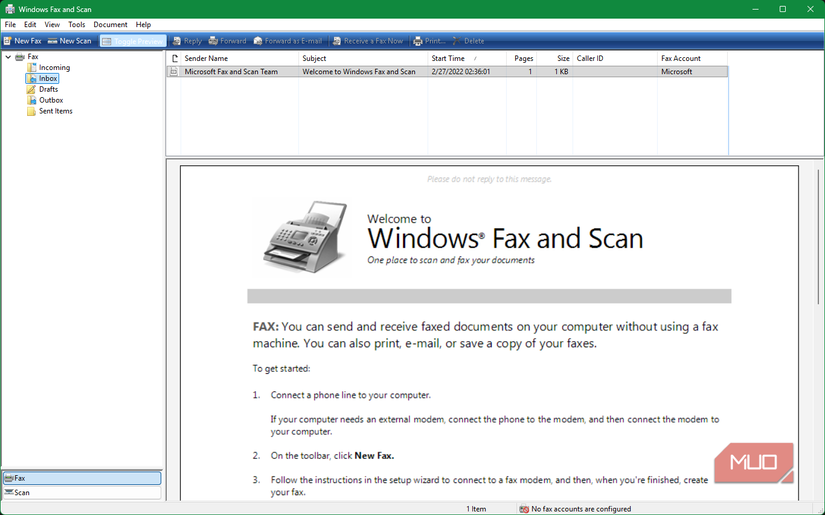825x515 pixels.
Task: Click the 2/27/2022 02:36:01 start time cell
Action: pos(461,72)
